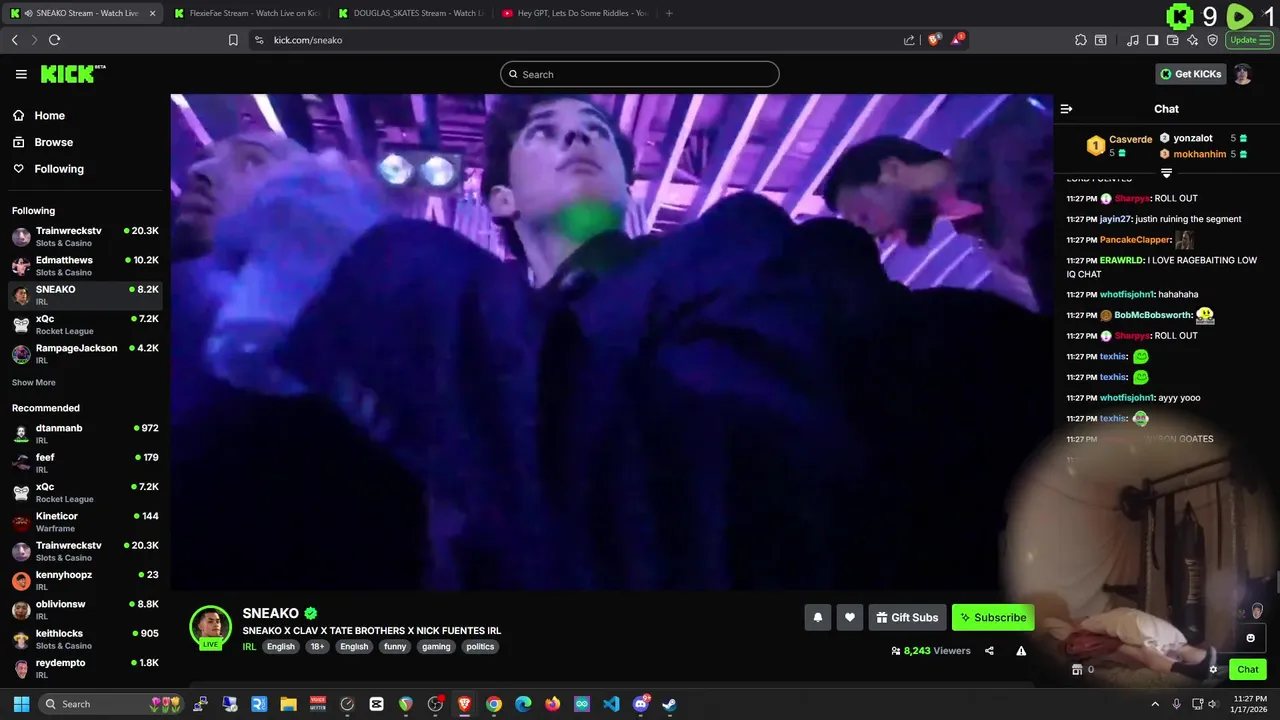1280x720 pixels.
Task: Toggle stream notifications with the bell
Action: click(x=817, y=617)
